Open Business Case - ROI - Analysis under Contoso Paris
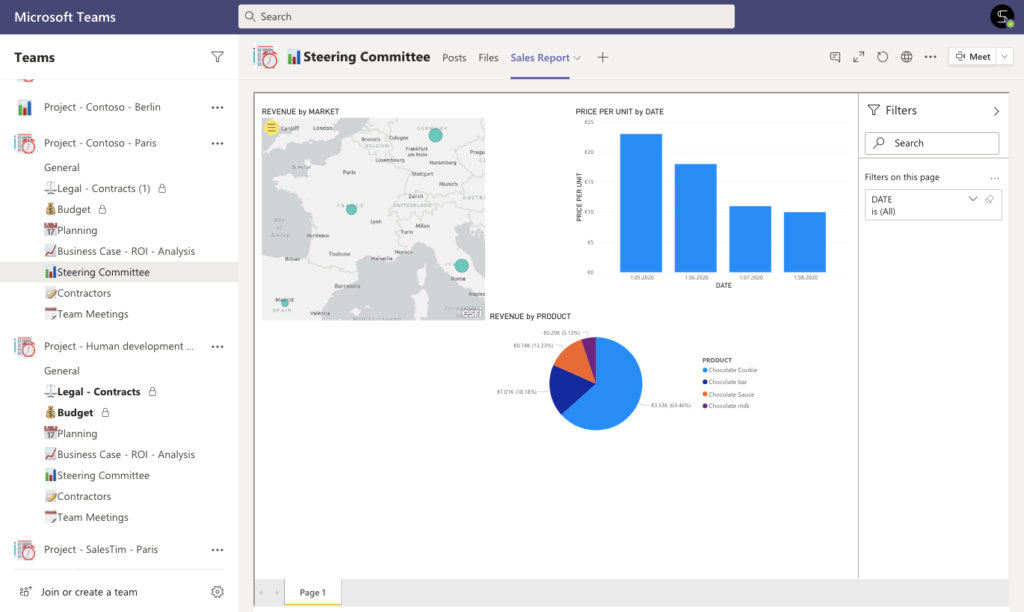Viewport: 1024px width, 612px height. [120, 251]
